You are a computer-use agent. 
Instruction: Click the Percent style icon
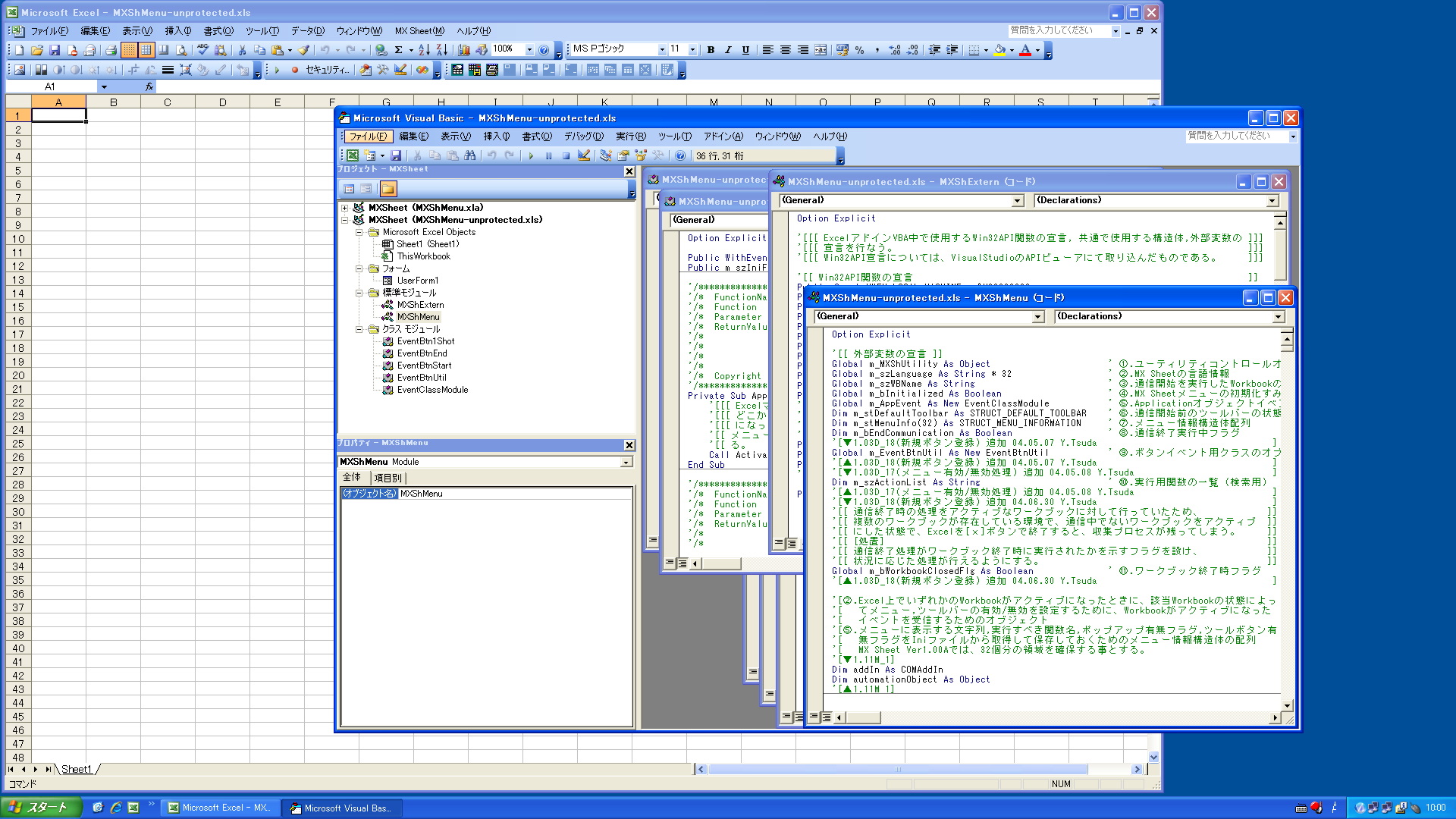pyautogui.click(x=860, y=50)
